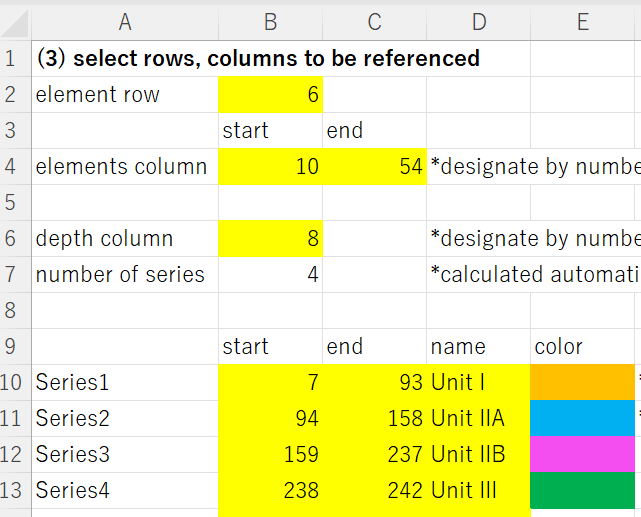The height and width of the screenshot is (517, 641).
Task: Click Series3 start value 159
Action: click(271, 454)
